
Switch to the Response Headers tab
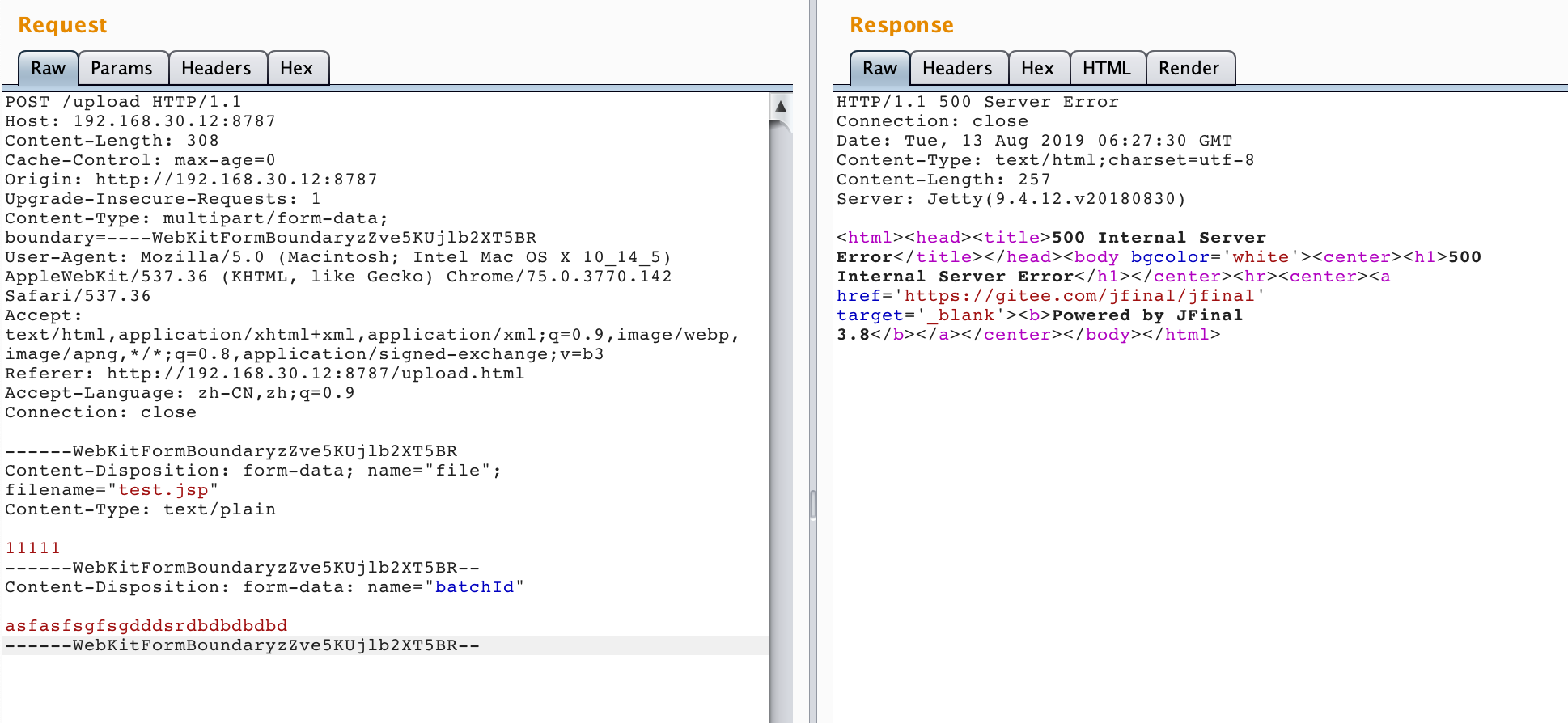(957, 68)
